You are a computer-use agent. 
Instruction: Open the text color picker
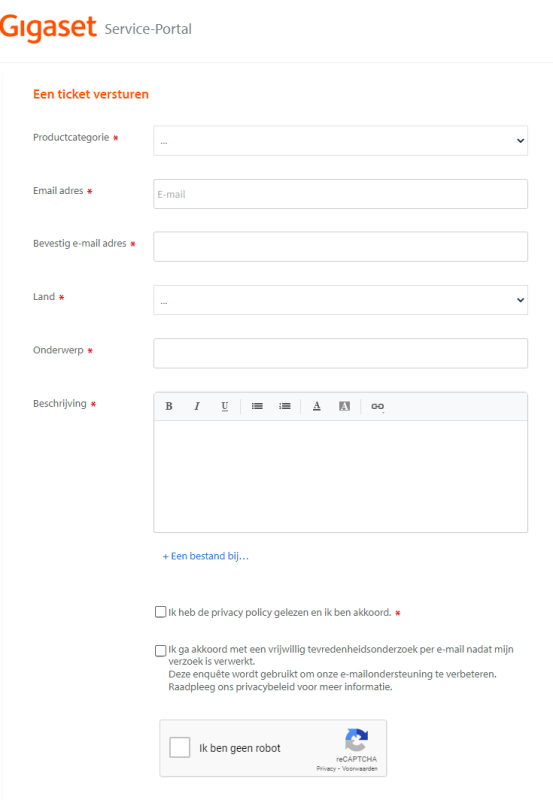(317, 406)
